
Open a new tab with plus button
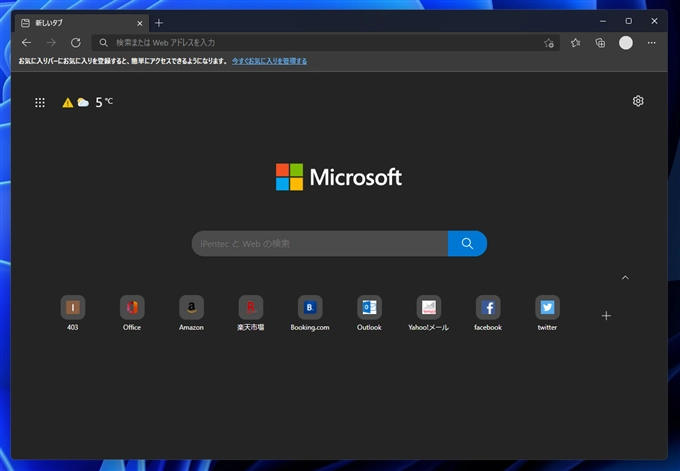point(159,22)
